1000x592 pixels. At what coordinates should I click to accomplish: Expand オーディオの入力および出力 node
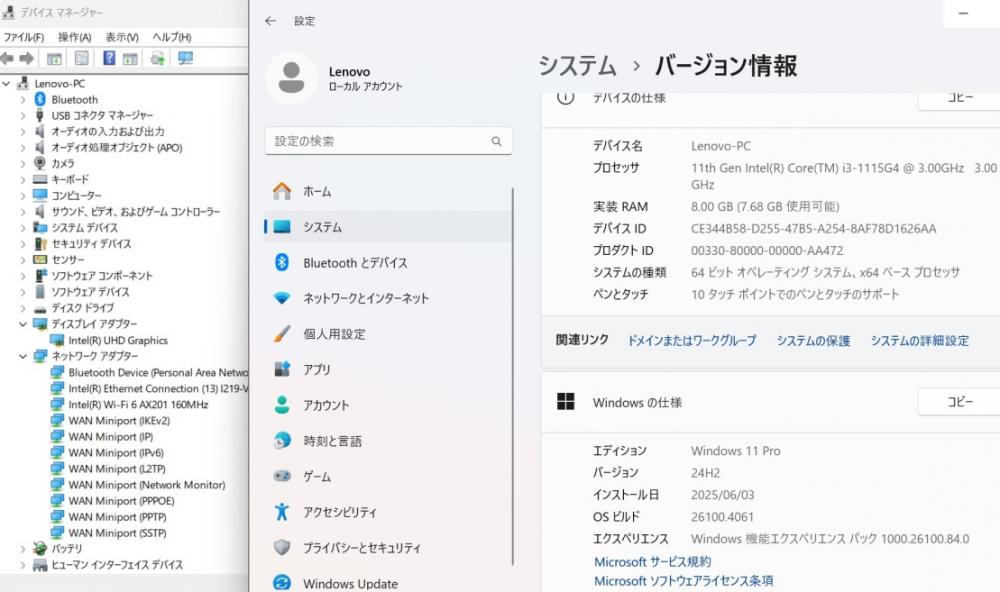pos(23,131)
